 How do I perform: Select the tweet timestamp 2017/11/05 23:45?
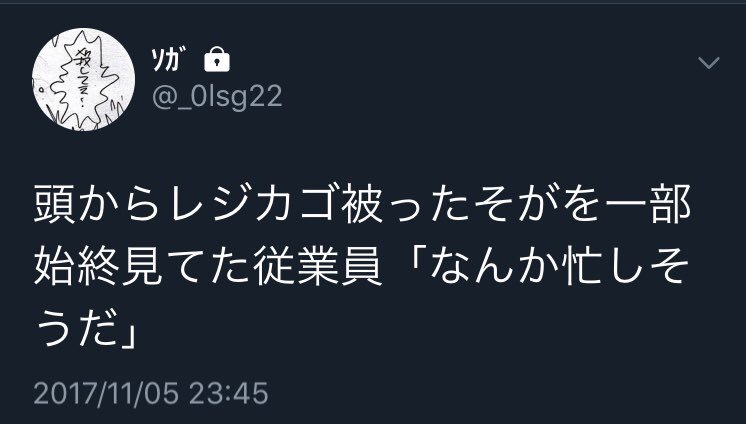151,394
